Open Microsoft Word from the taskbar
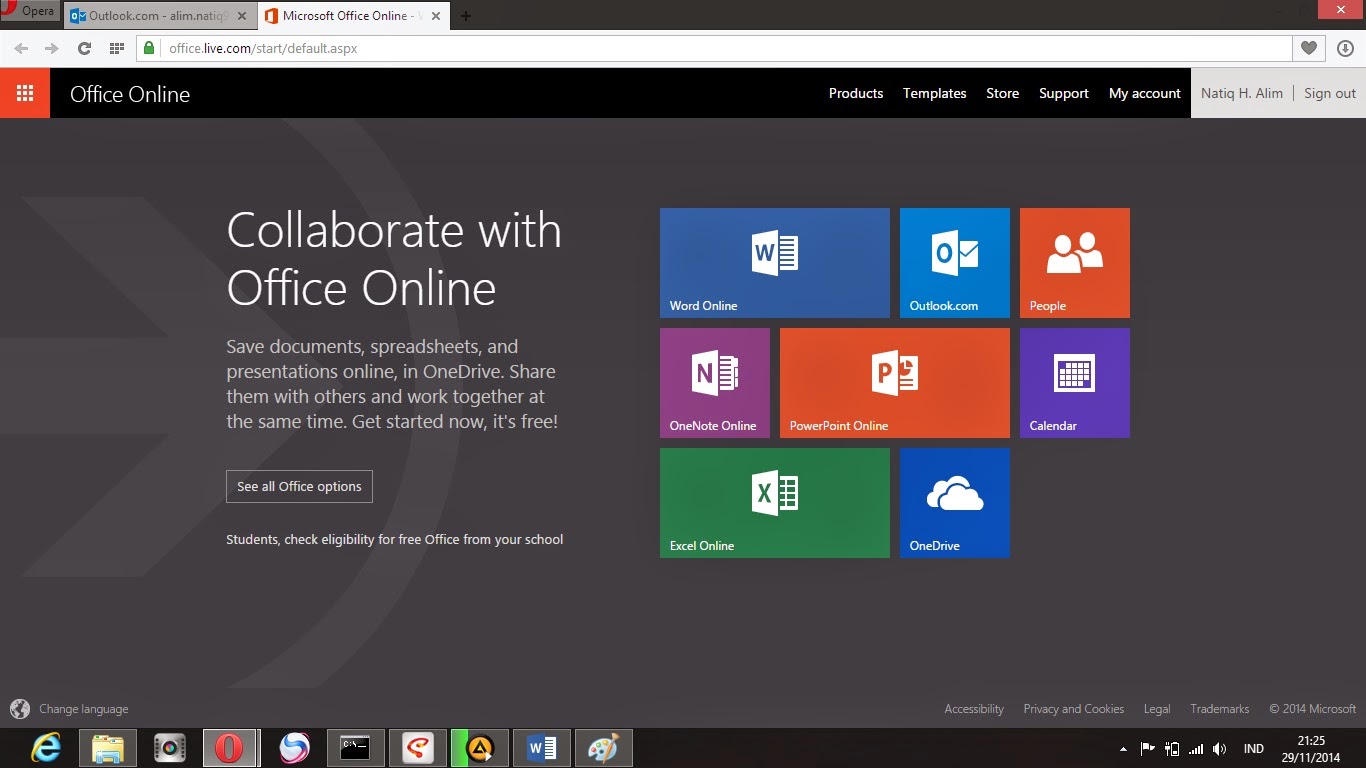Viewport: 1366px width, 768px height. pyautogui.click(x=542, y=748)
